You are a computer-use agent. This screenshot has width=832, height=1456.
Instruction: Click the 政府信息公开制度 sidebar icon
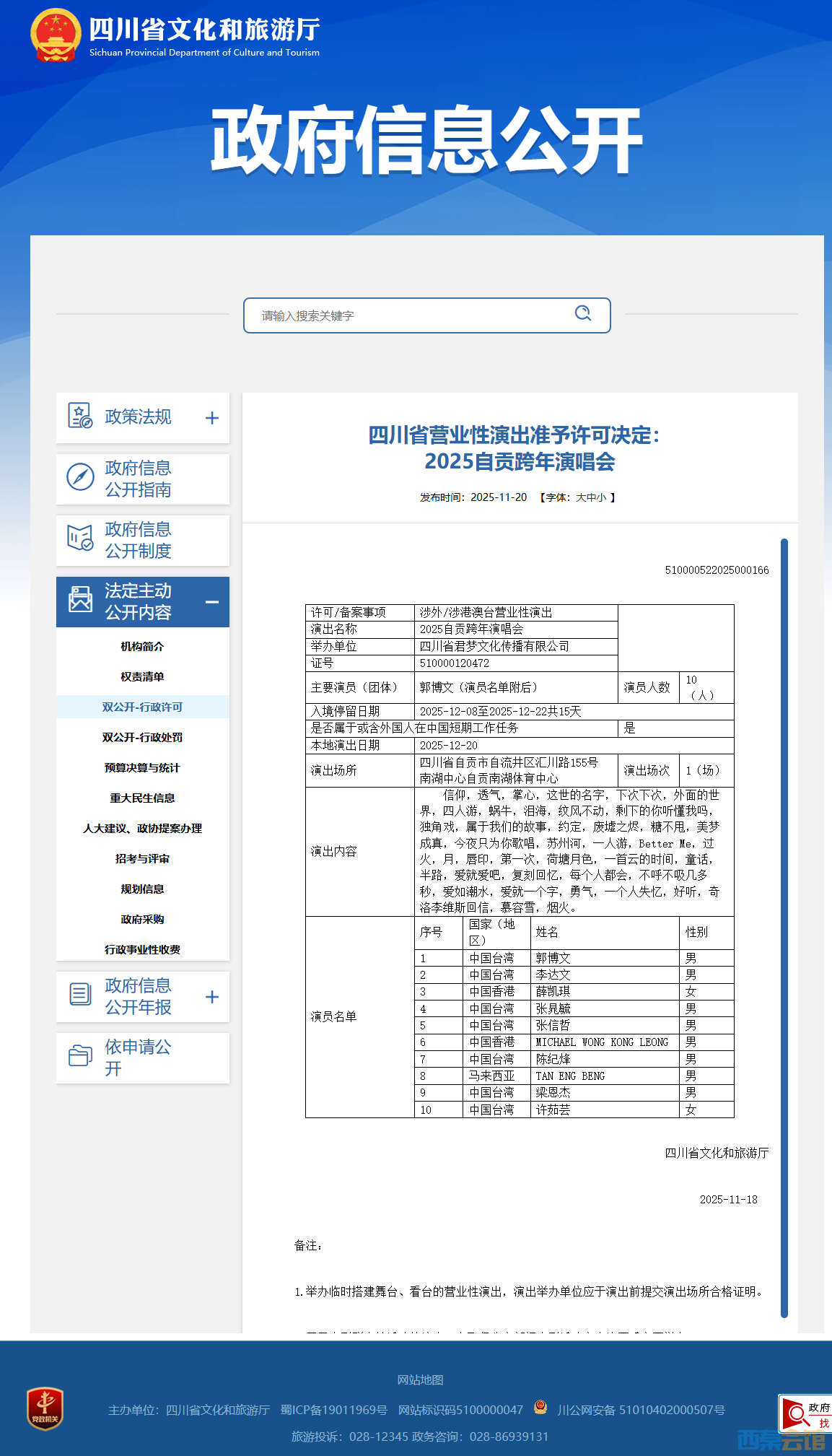tap(79, 539)
